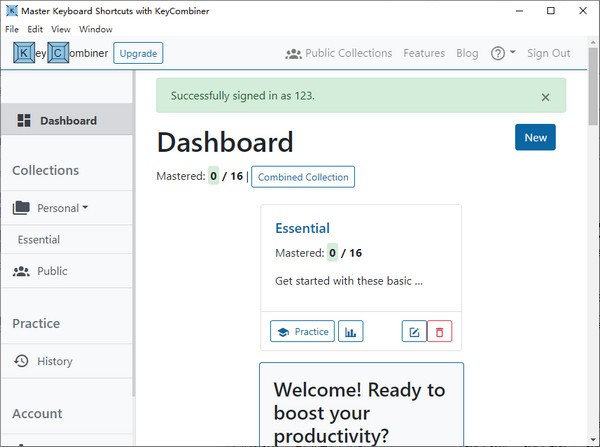
Task: Click the Practice sidebar heading
Action: pos(36,323)
